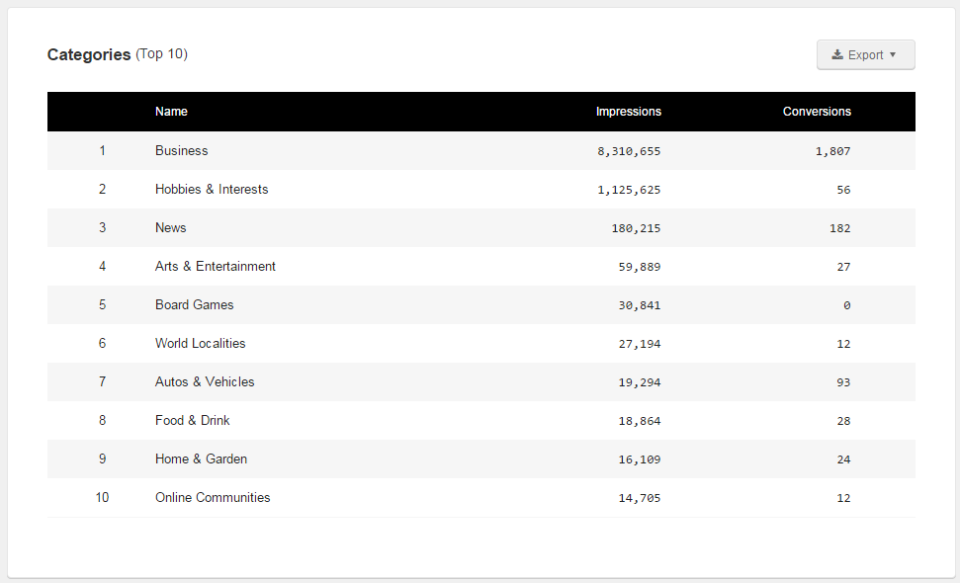Open the Board Games category
This screenshot has width=960, height=583.
[194, 304]
